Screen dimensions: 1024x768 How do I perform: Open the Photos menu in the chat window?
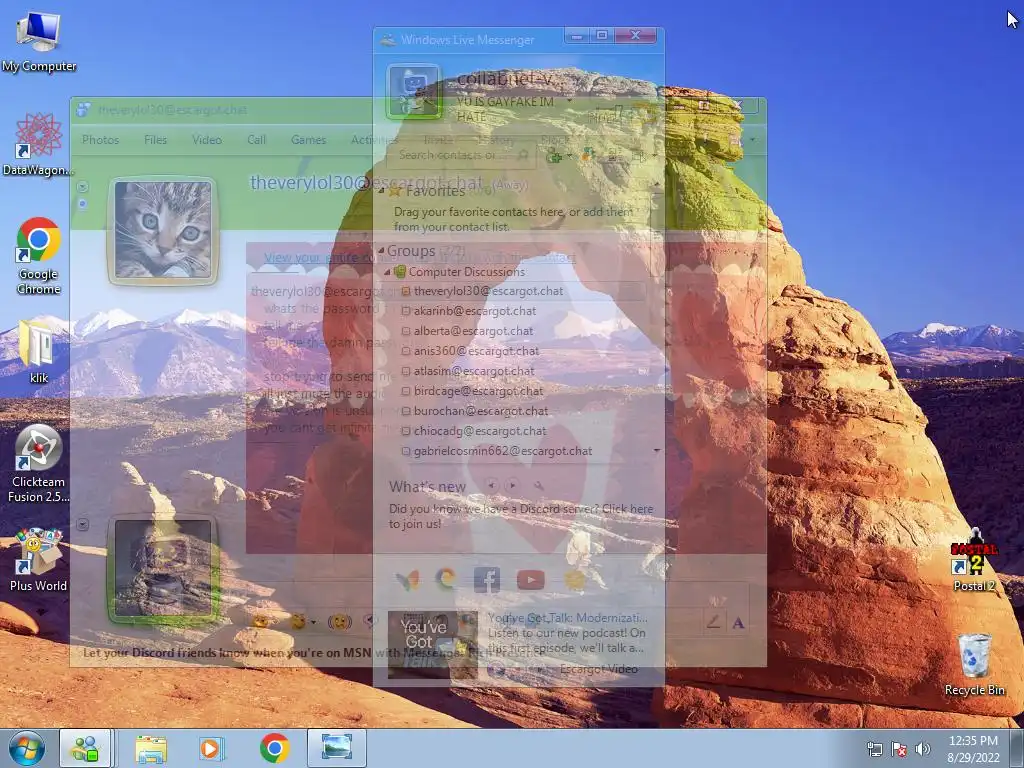coord(100,139)
